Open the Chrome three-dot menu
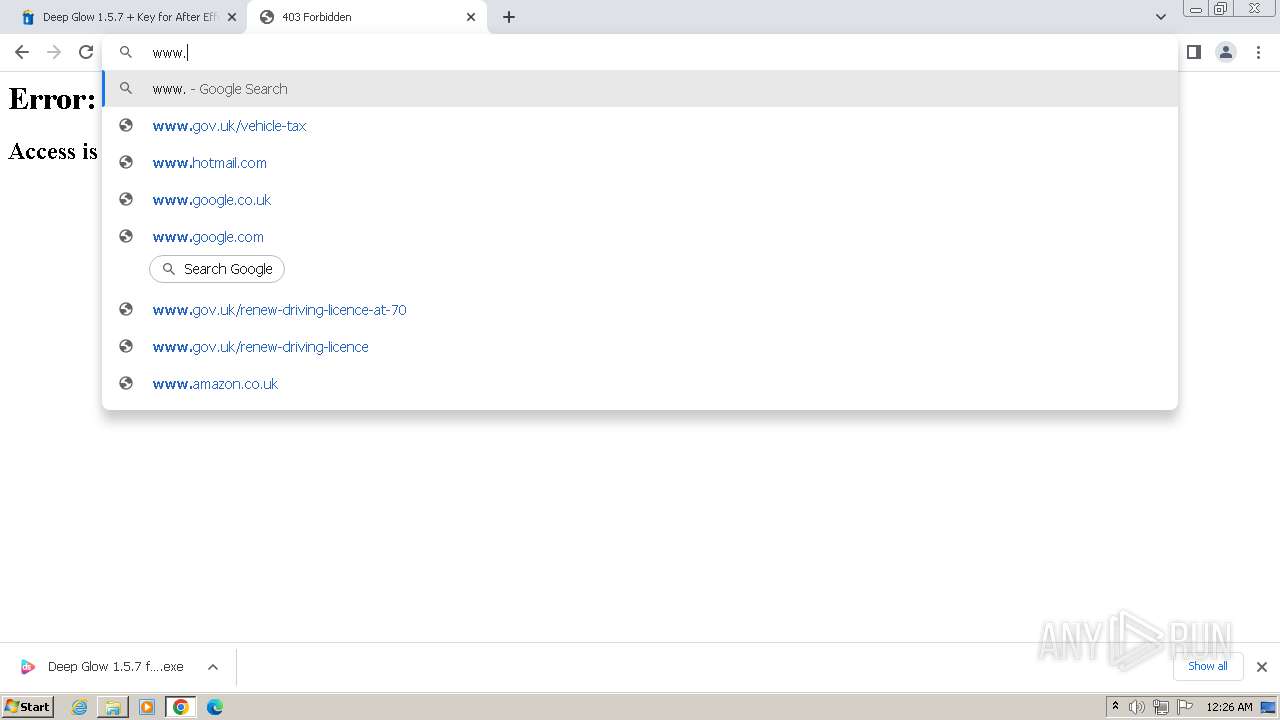The width and height of the screenshot is (1280, 720). (x=1258, y=52)
